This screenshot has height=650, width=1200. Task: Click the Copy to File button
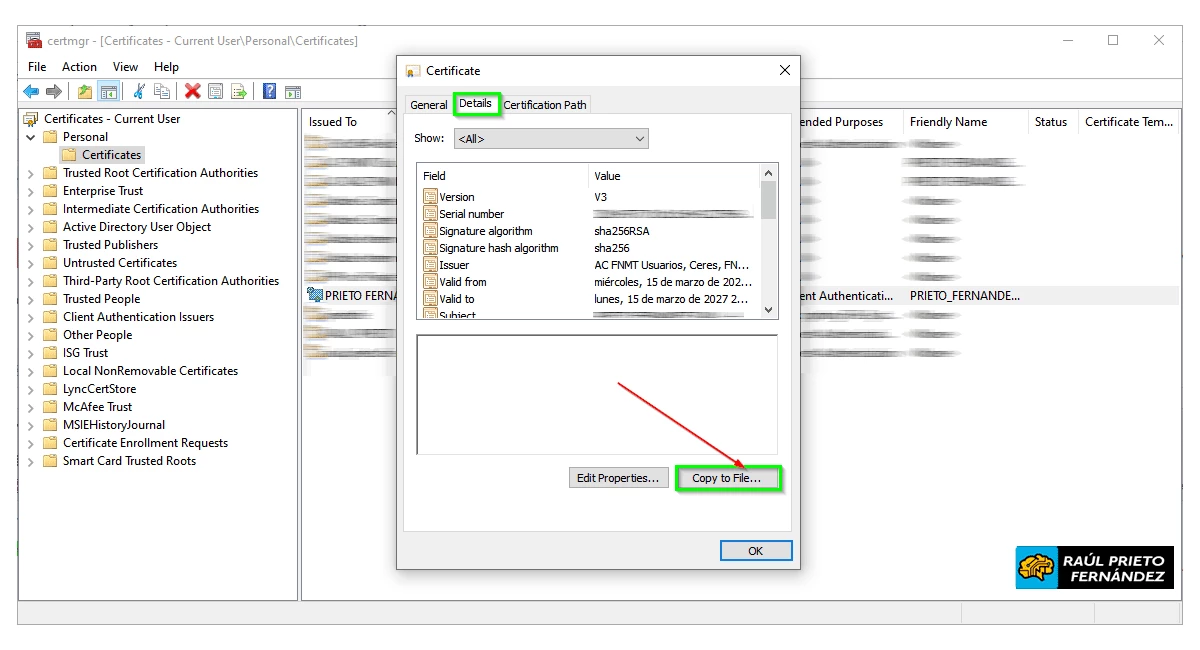(x=727, y=478)
